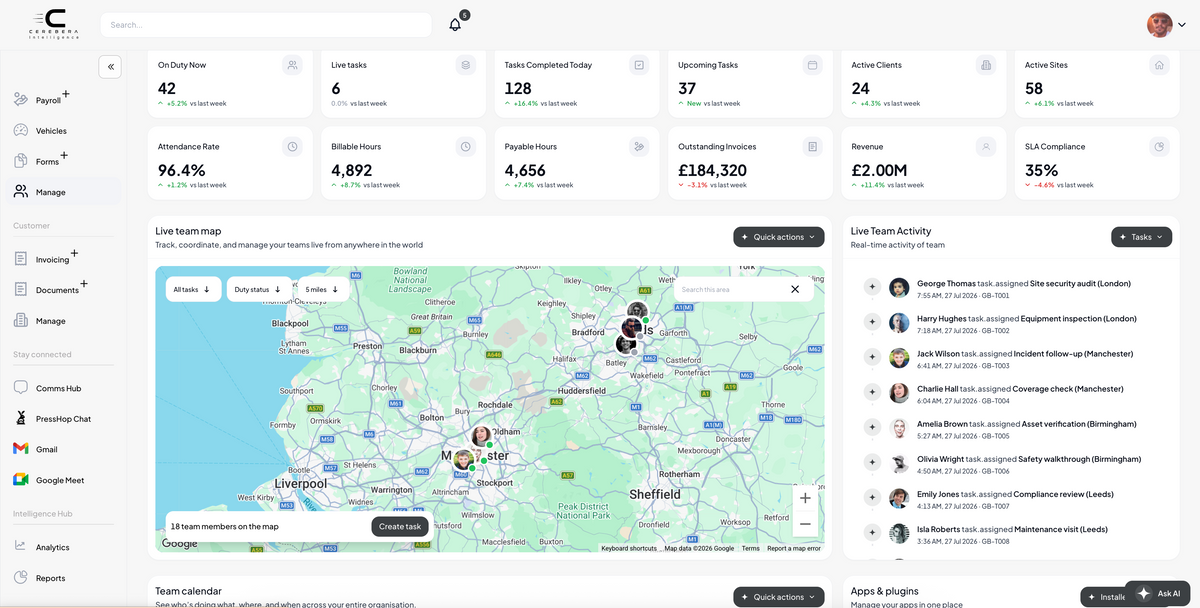Image resolution: width=1200 pixels, height=608 pixels.
Task: Open the Duty status filter
Action: [x=259, y=289]
